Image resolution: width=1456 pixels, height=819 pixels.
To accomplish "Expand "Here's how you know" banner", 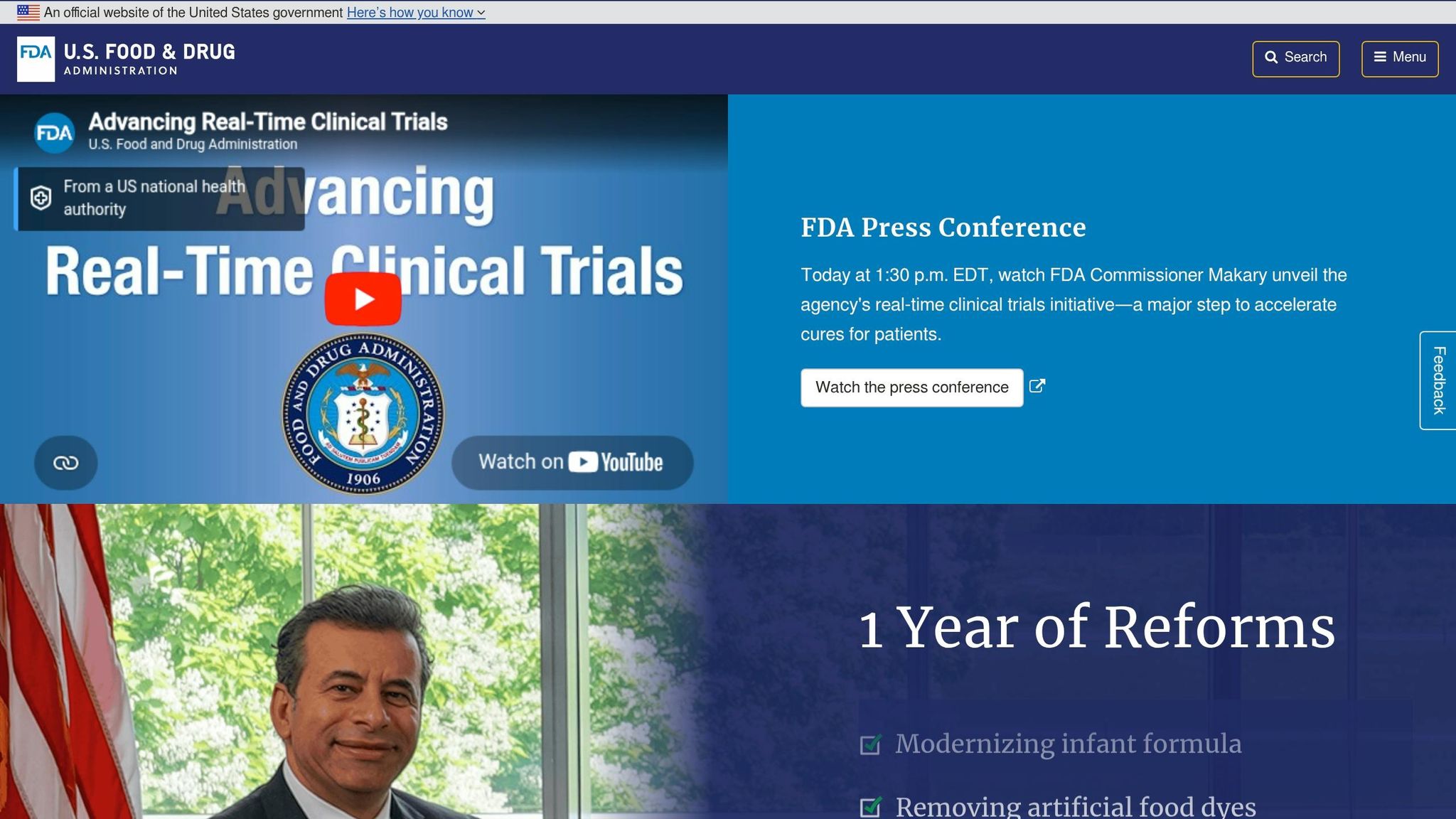I will pos(416,12).
